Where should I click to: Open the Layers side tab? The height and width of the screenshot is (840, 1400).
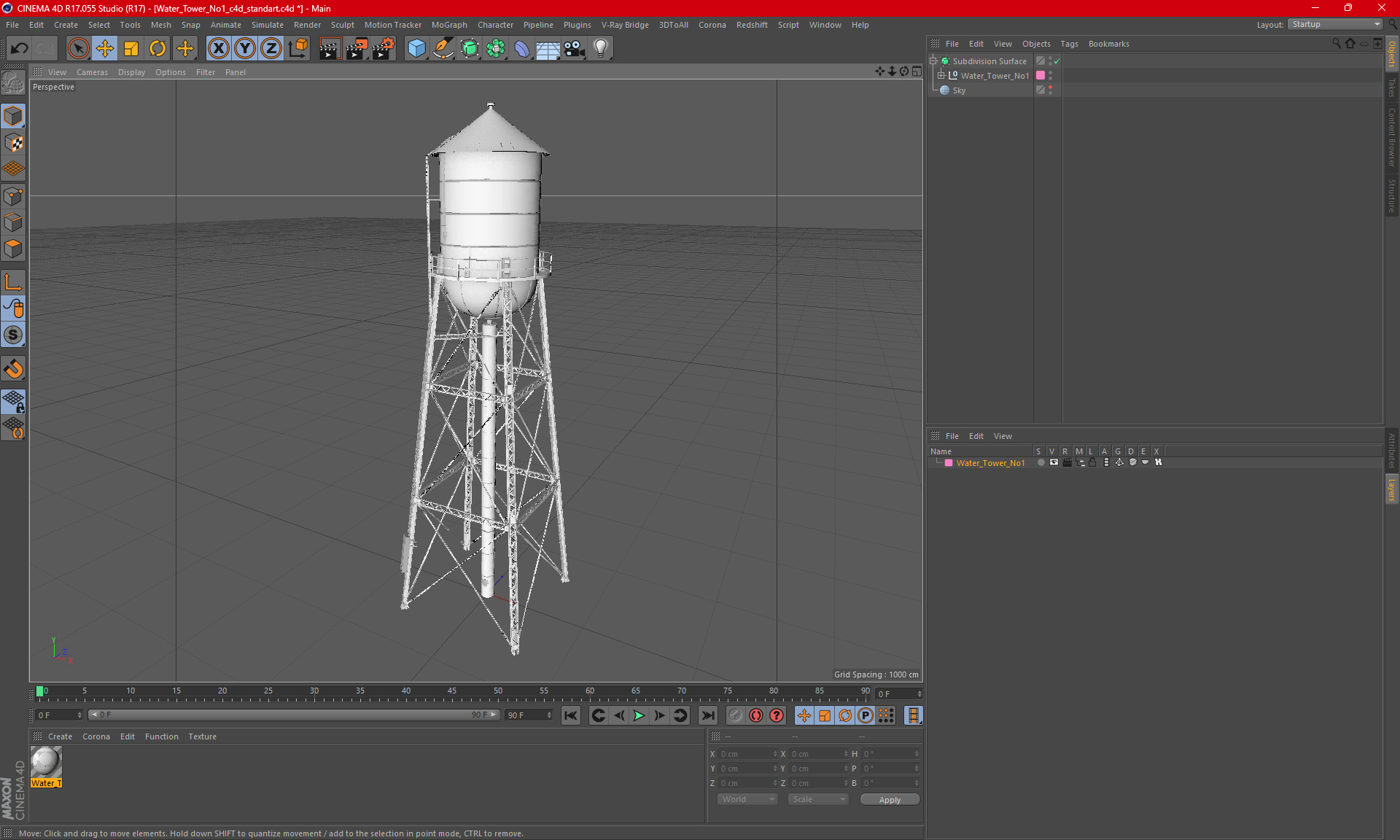point(1391,489)
